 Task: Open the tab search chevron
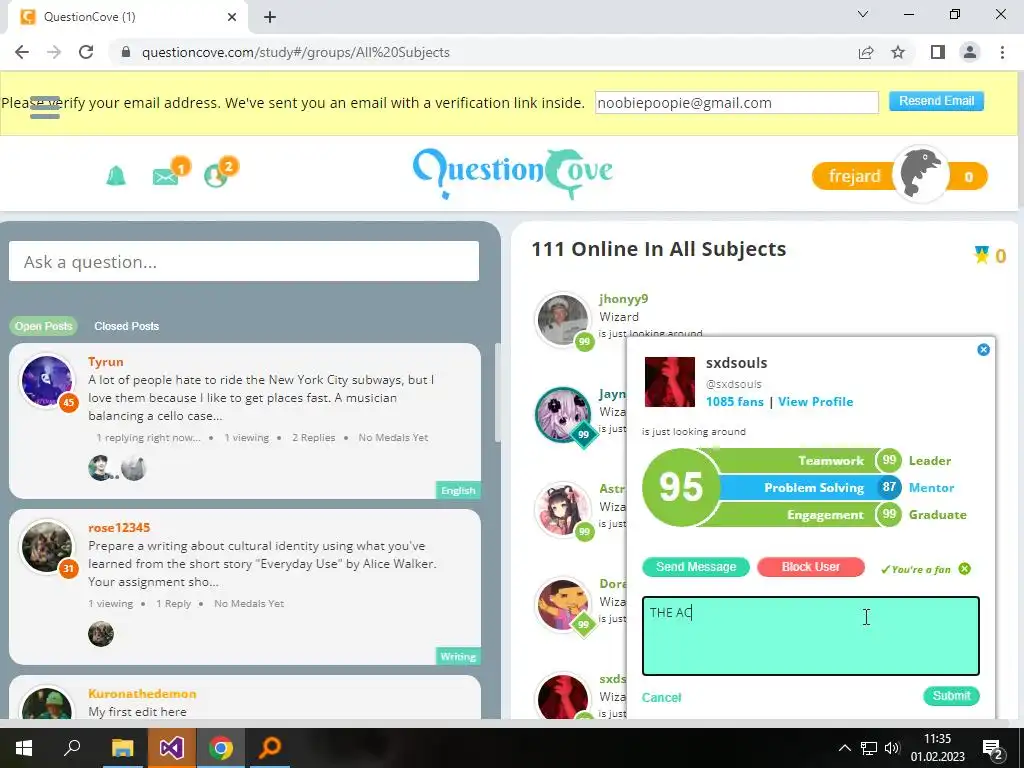tap(863, 14)
